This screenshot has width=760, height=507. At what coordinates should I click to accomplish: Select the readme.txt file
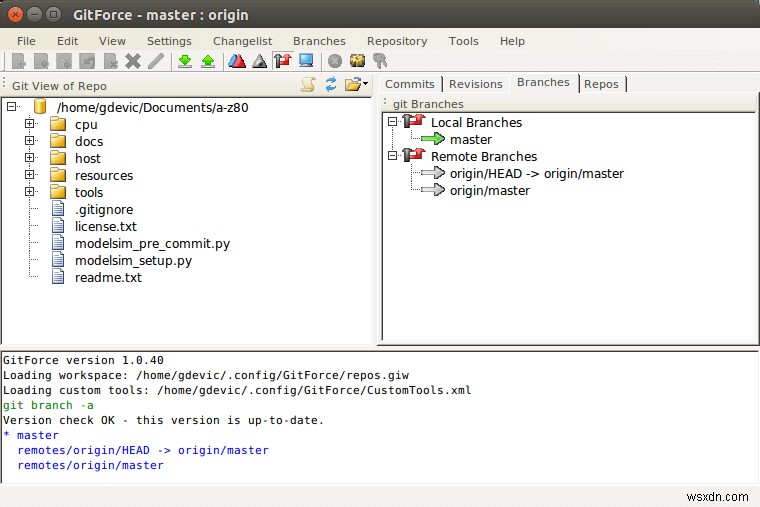click(108, 278)
